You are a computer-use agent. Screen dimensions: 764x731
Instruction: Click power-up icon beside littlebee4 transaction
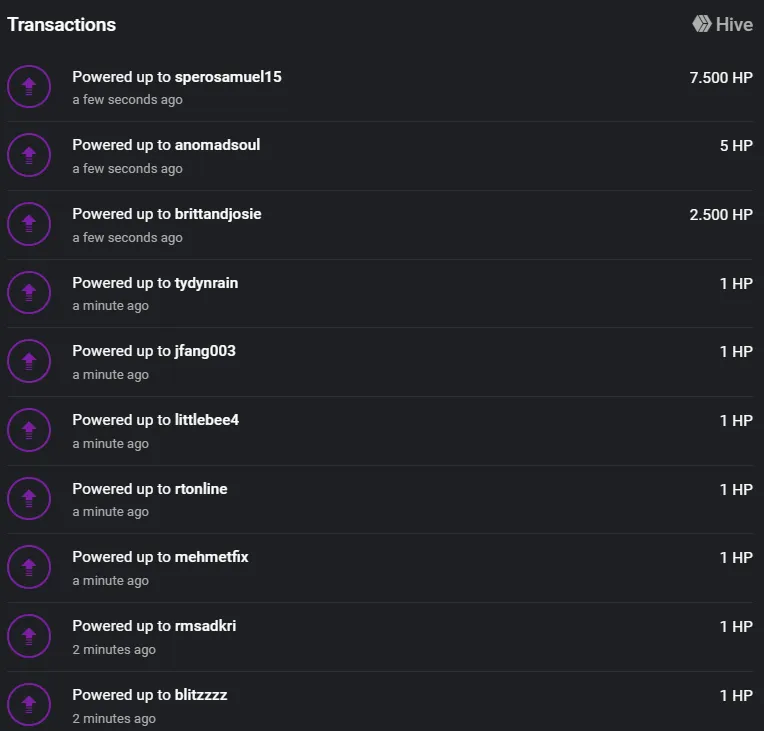tap(29, 430)
